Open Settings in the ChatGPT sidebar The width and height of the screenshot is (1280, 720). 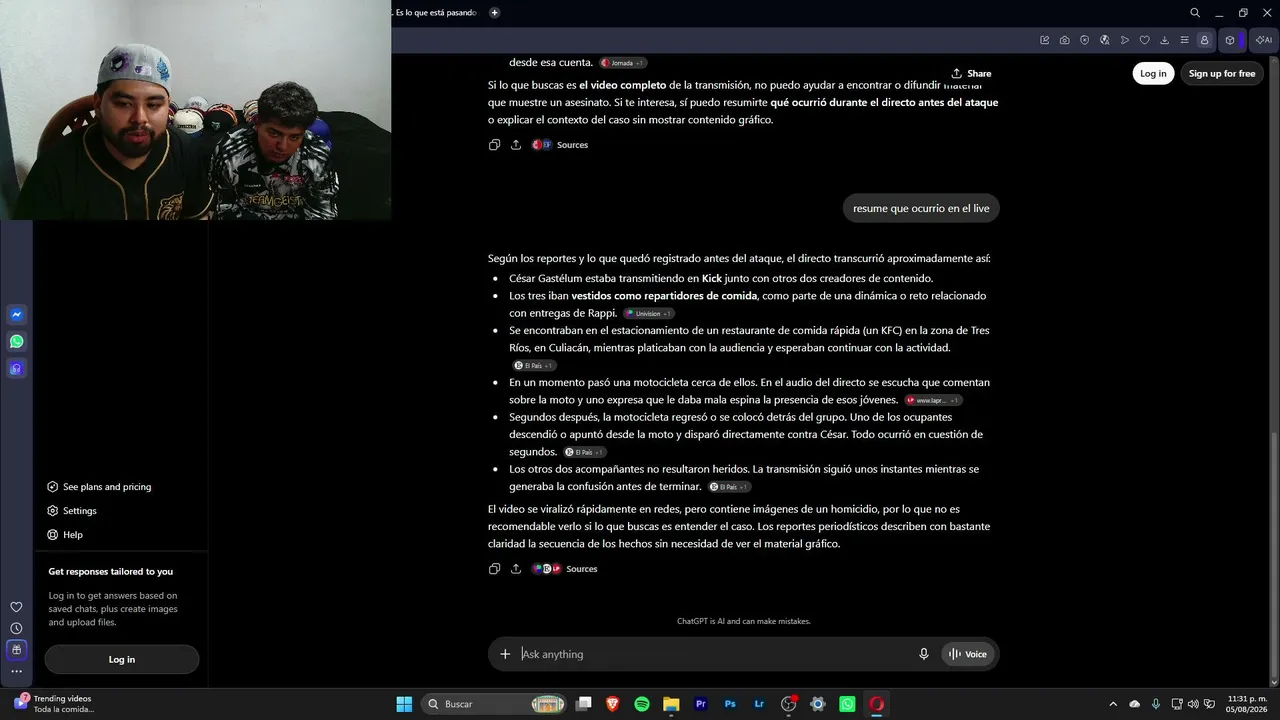coord(72,511)
